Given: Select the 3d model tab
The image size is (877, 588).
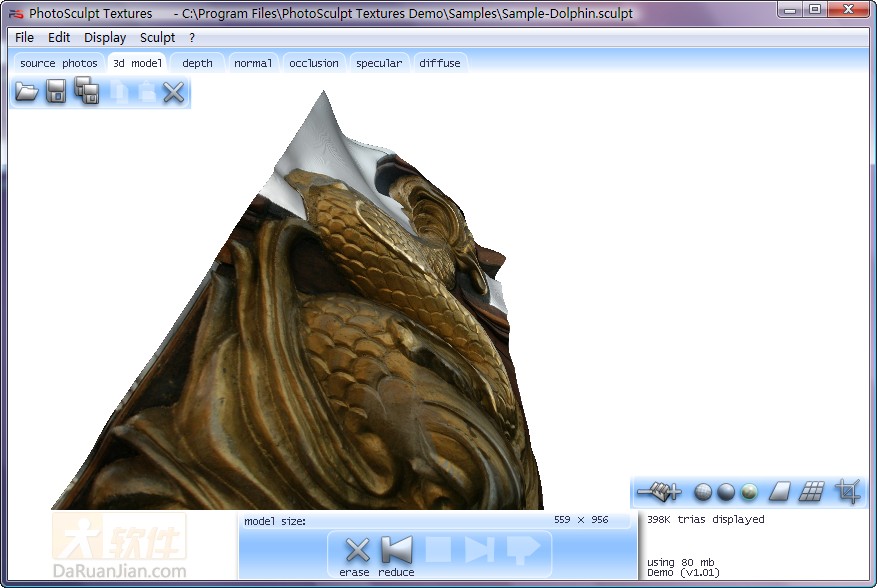Looking at the screenshot, I should (138, 63).
